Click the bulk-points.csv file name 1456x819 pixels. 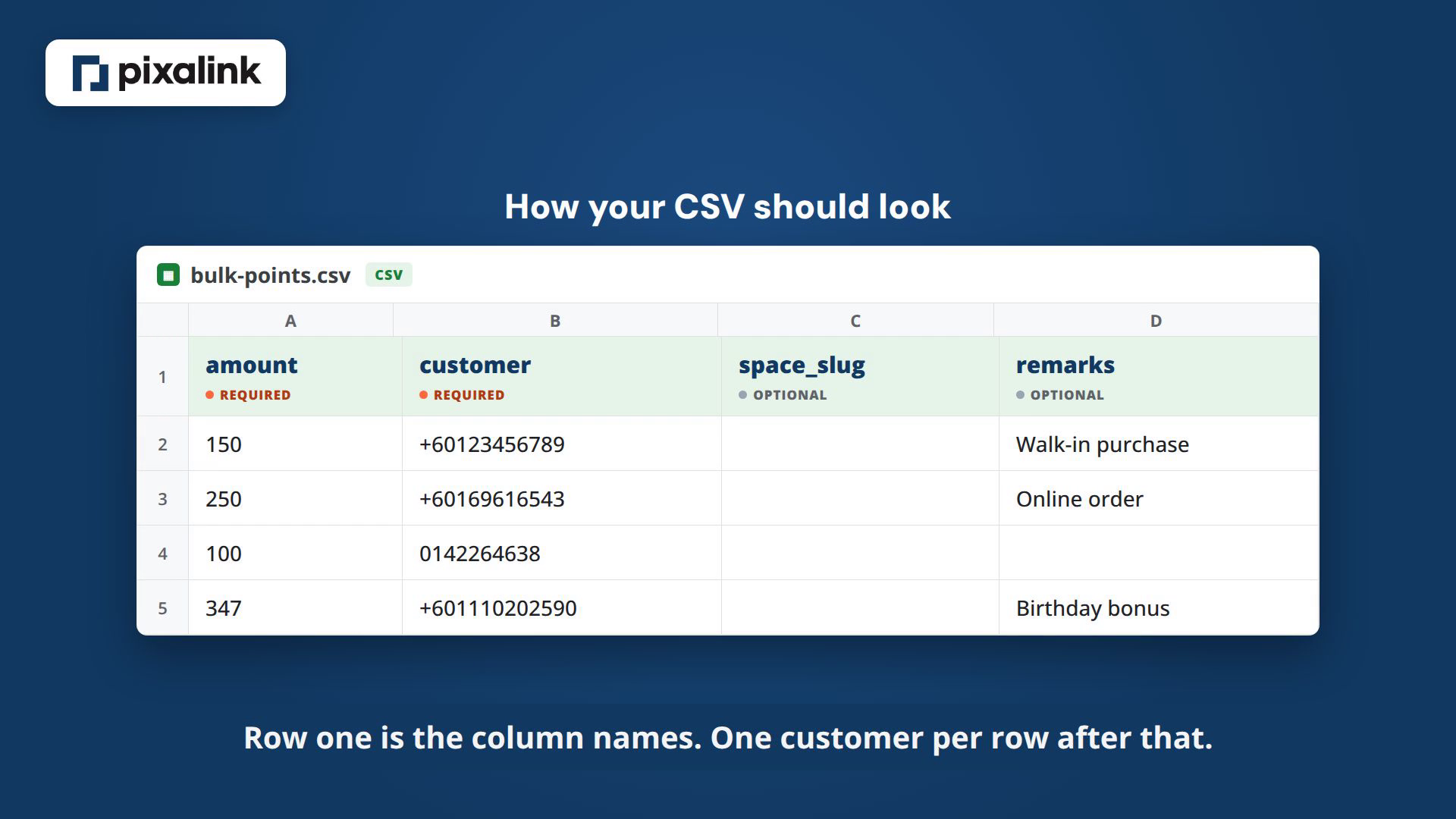point(270,275)
